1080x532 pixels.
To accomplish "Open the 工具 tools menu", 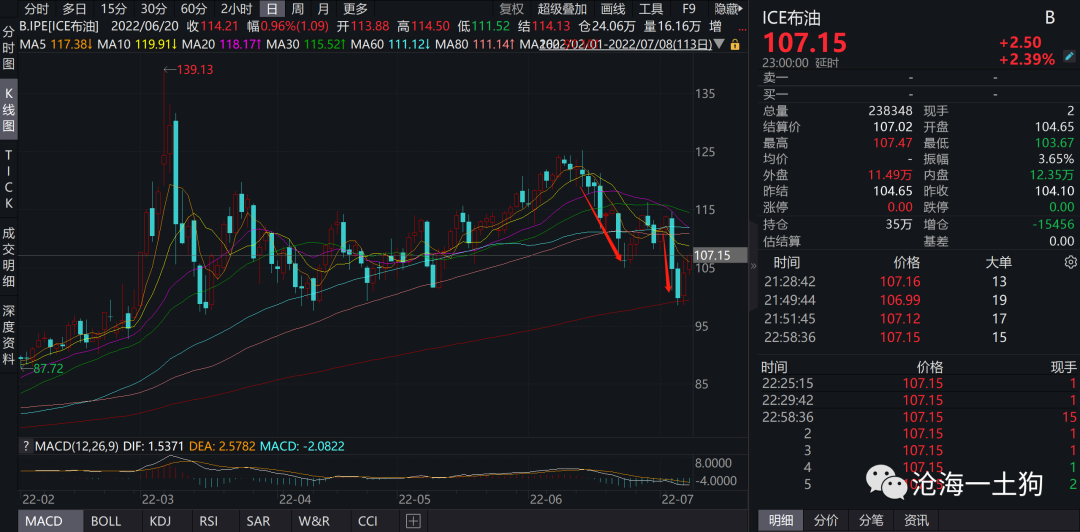I will [x=651, y=9].
